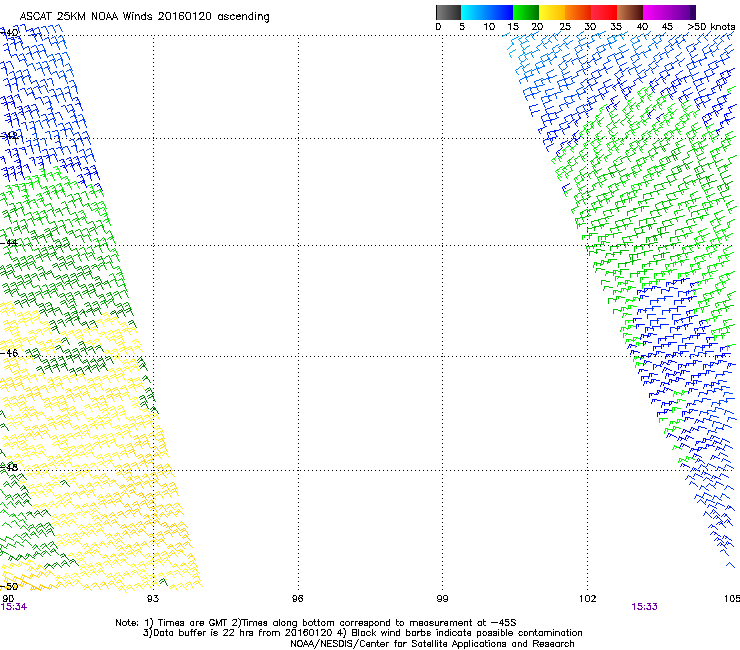740x650 pixels.
Task: Click the latitude label '-44'
Action: tap(9, 243)
